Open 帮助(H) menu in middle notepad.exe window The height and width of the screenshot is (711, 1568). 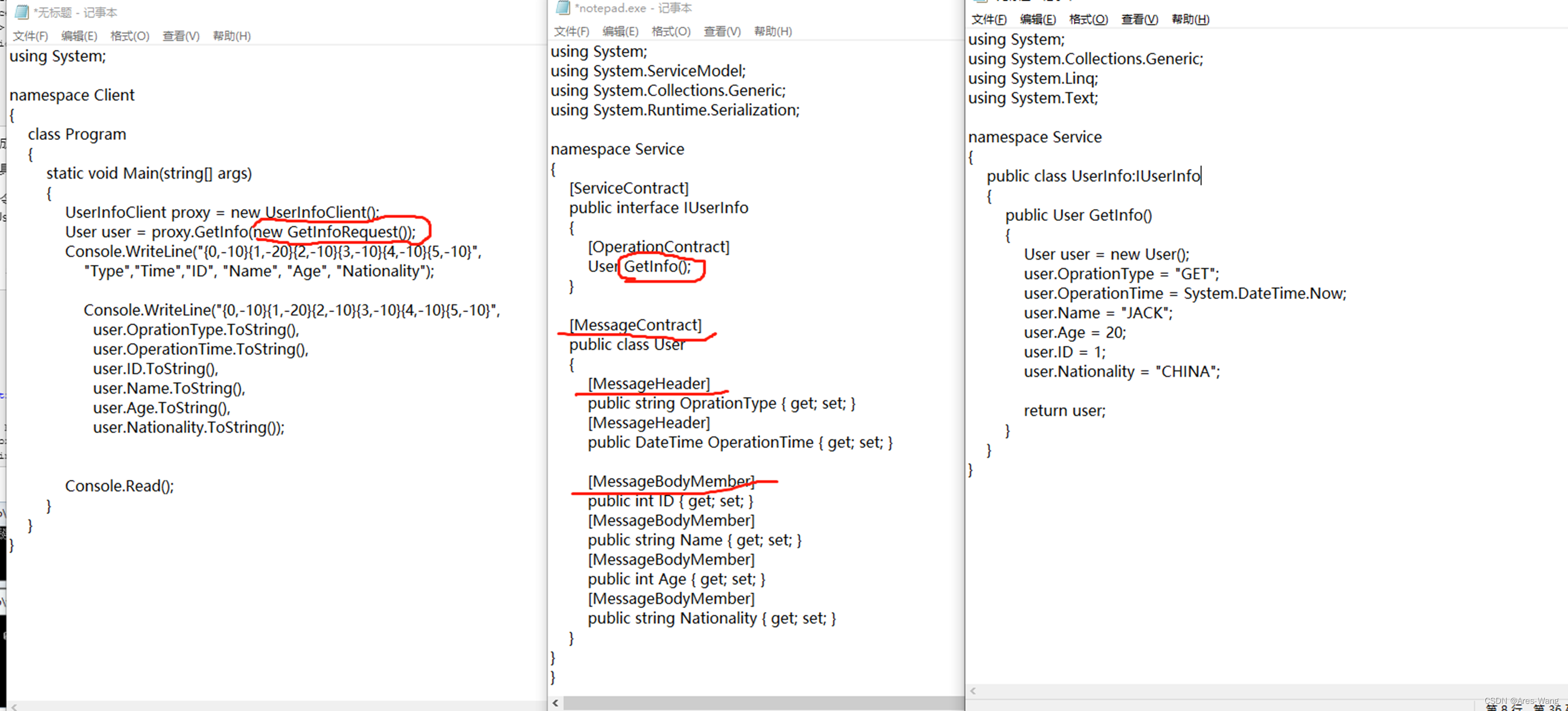(x=773, y=31)
